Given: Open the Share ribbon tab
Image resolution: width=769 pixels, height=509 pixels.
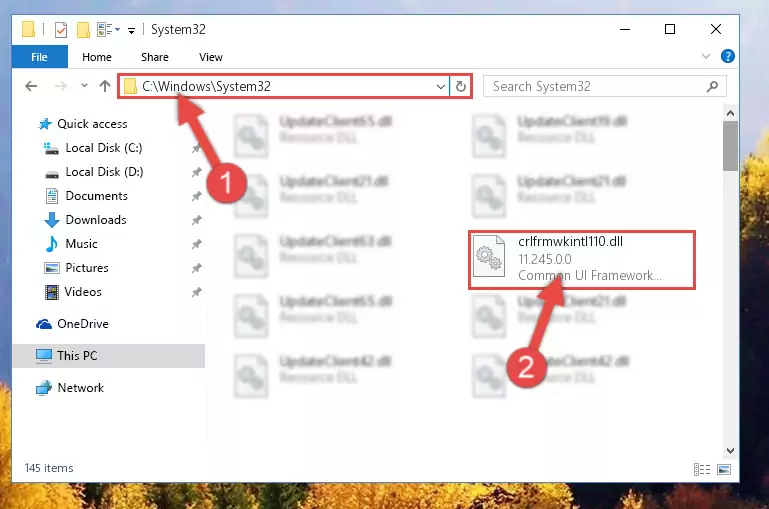Looking at the screenshot, I should pyautogui.click(x=155, y=57).
